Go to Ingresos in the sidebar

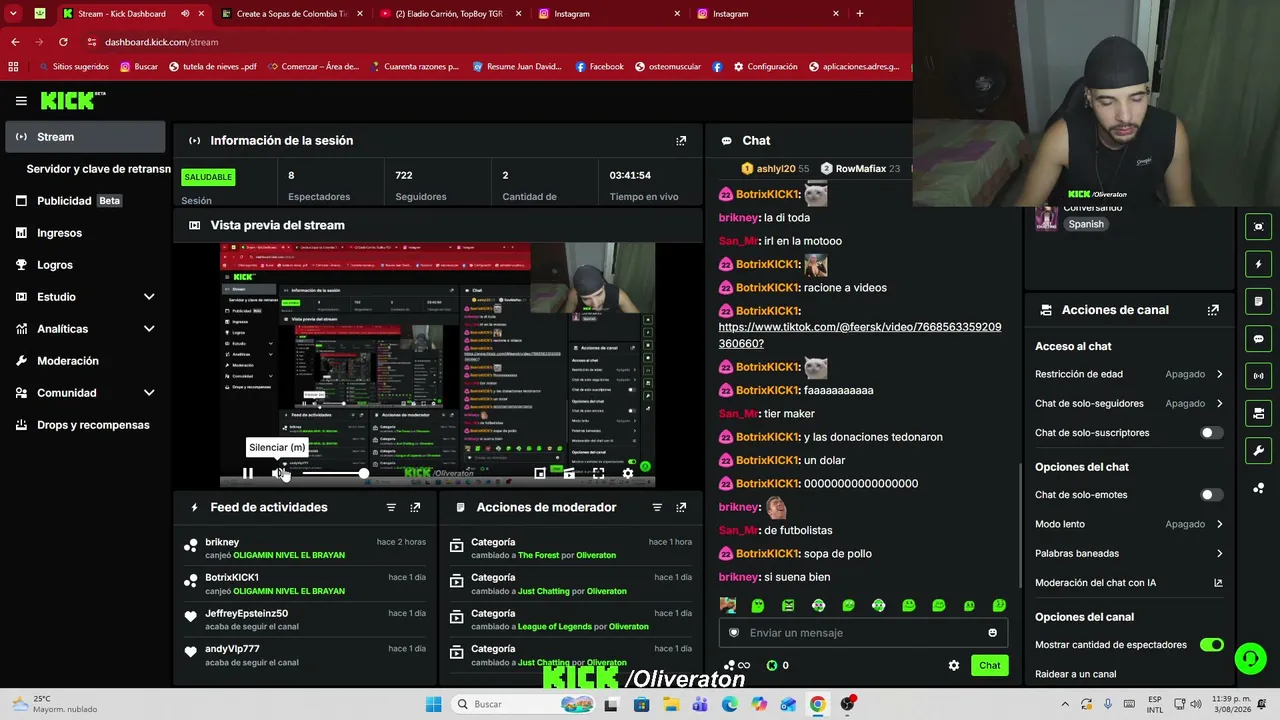tap(85, 233)
